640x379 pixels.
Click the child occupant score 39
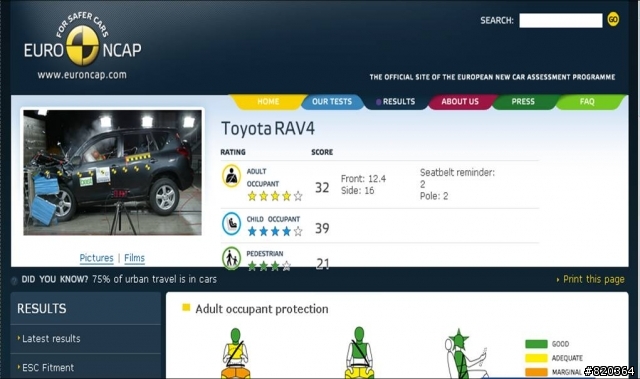(x=322, y=228)
